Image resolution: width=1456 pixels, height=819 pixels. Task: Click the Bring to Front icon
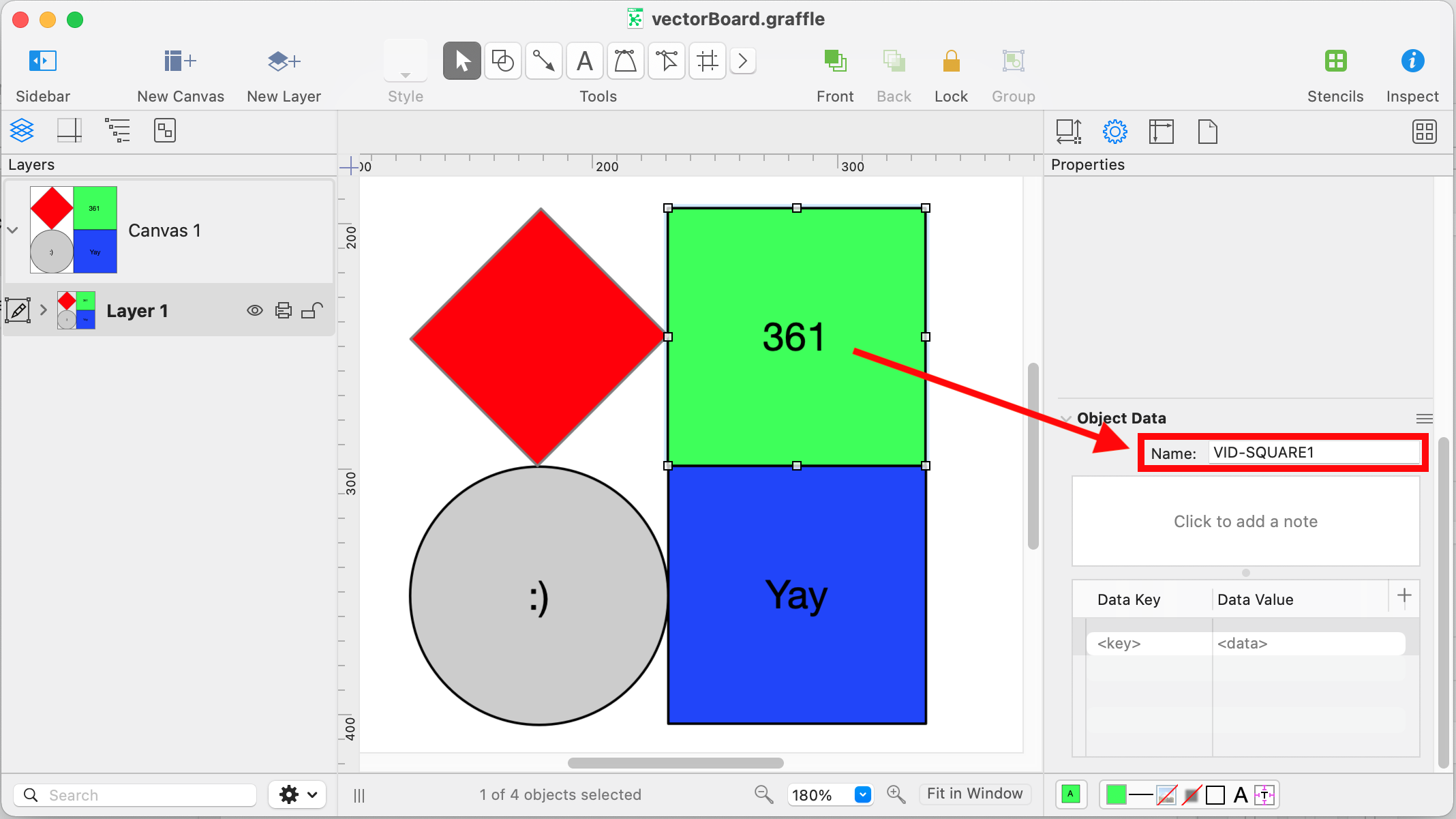(x=834, y=61)
